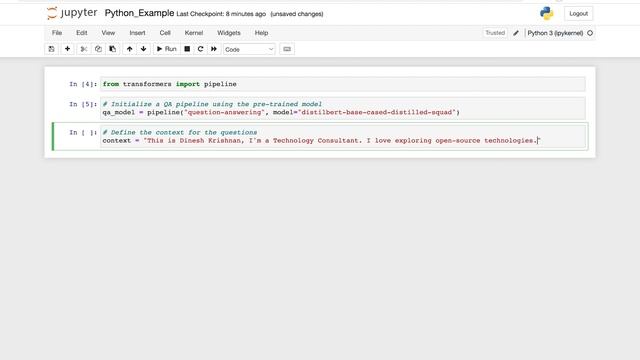640x360 pixels.
Task: Click the save and checkpoint icon
Action: 51,49
